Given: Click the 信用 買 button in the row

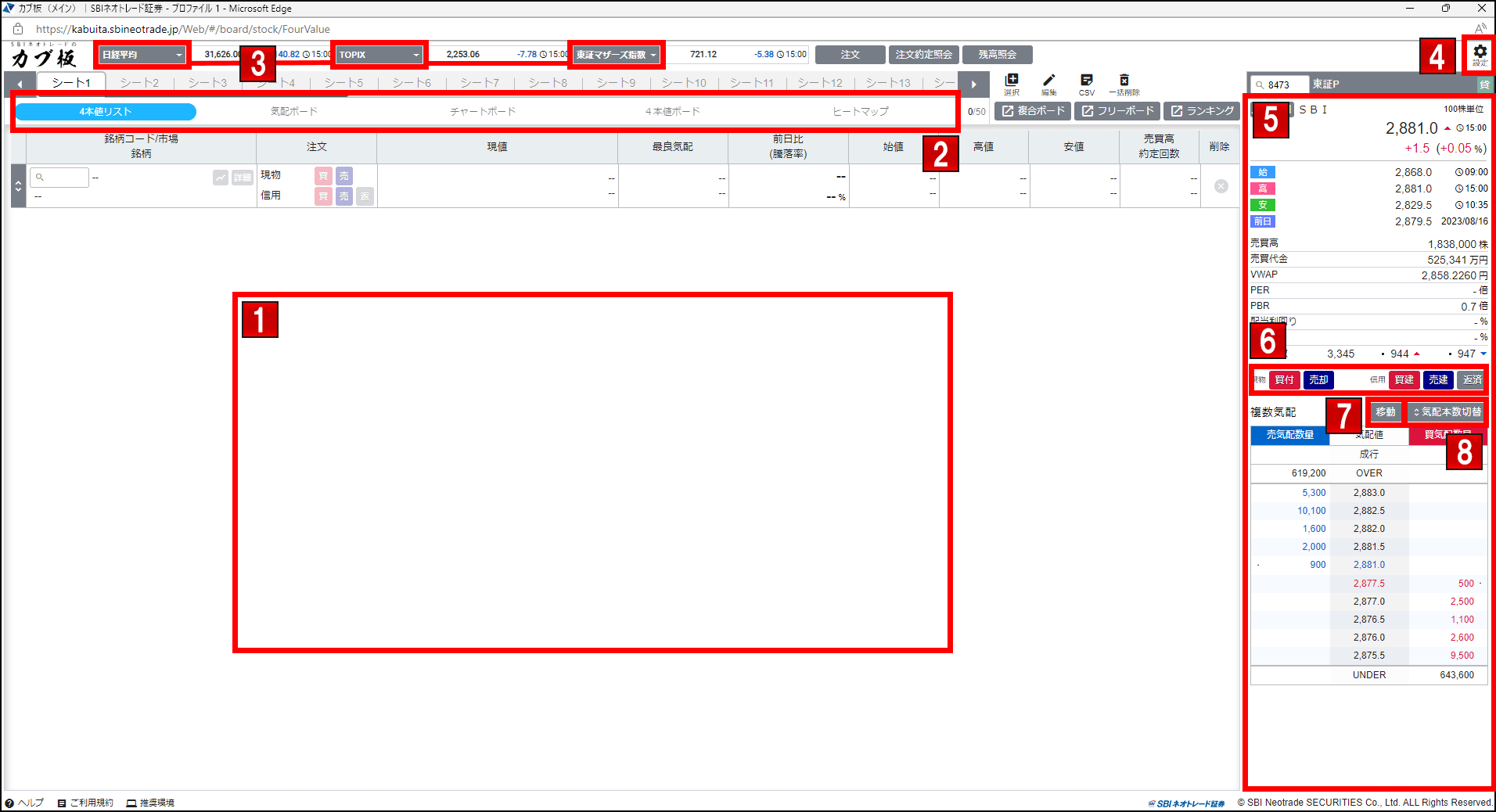Looking at the screenshot, I should [x=323, y=196].
